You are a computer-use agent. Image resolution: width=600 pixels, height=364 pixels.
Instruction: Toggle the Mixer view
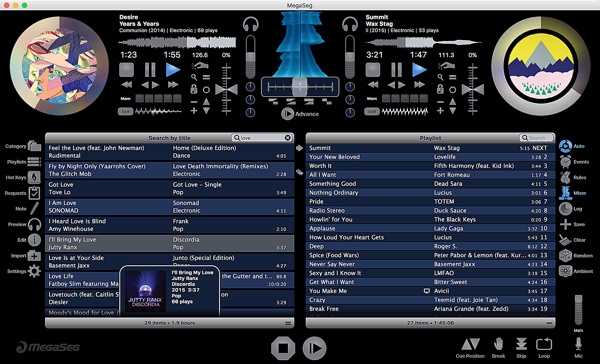[x=565, y=193]
